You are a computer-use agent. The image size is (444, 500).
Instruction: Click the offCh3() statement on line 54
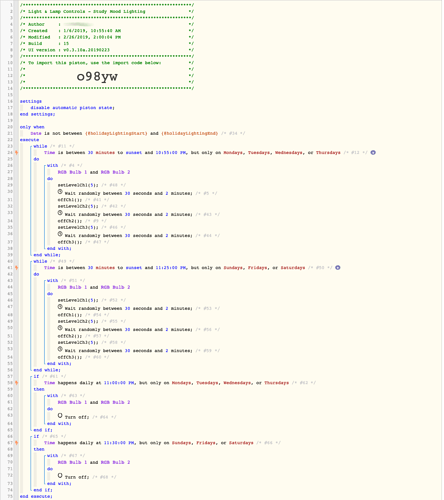(x=70, y=357)
